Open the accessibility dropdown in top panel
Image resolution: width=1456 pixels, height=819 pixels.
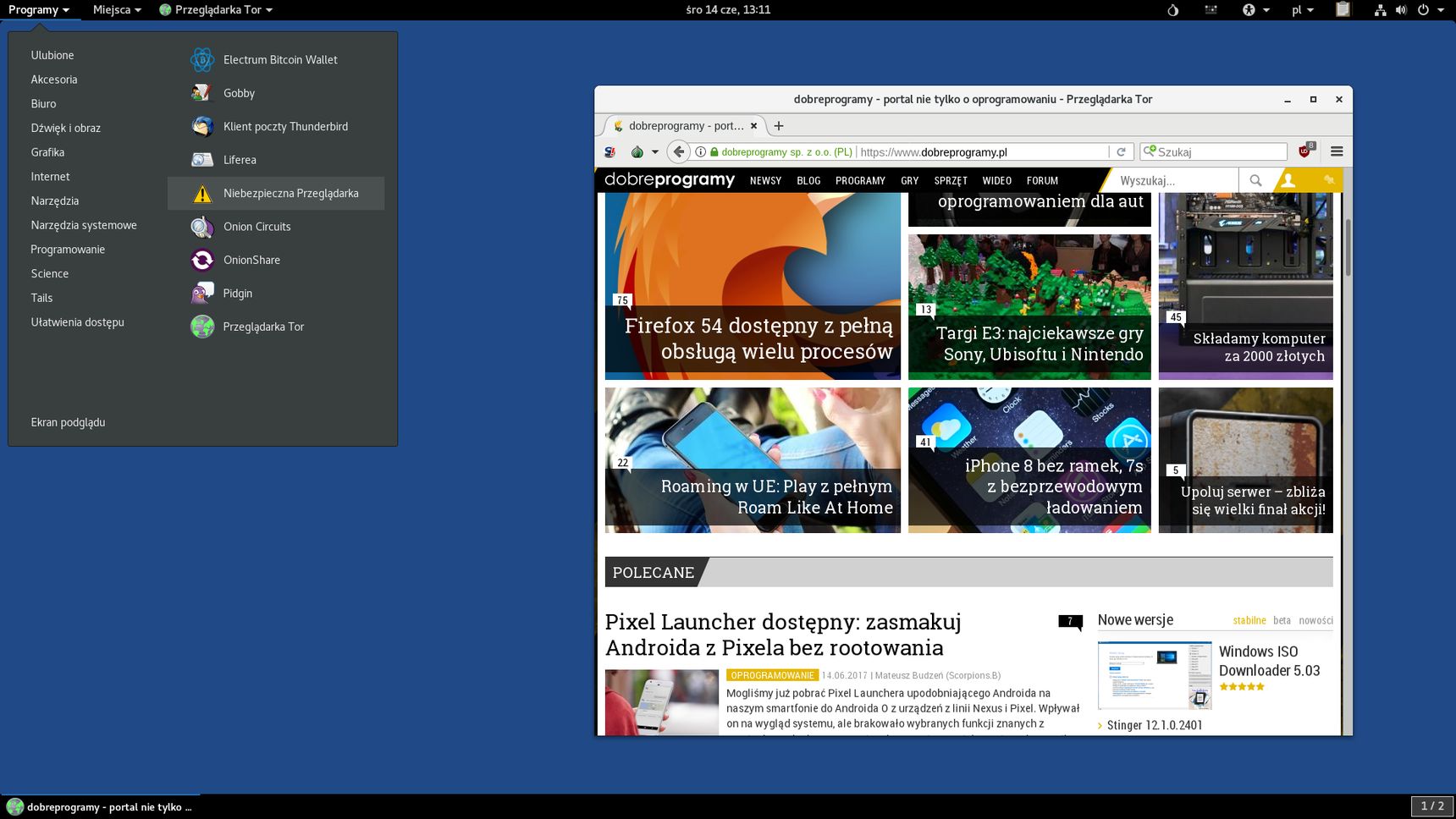pyautogui.click(x=1256, y=10)
